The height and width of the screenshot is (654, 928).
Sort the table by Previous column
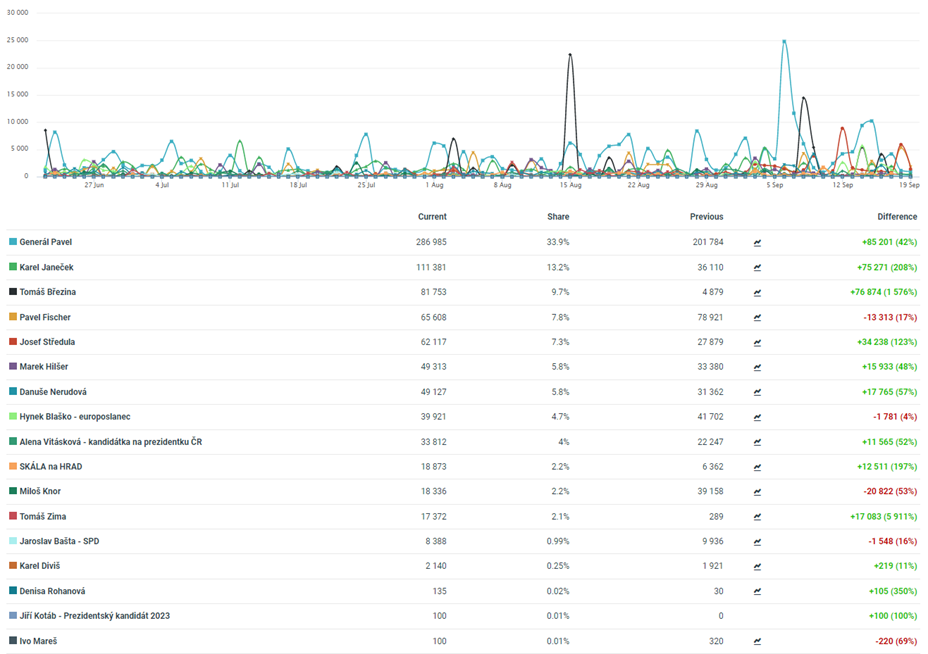pyautogui.click(x=706, y=216)
